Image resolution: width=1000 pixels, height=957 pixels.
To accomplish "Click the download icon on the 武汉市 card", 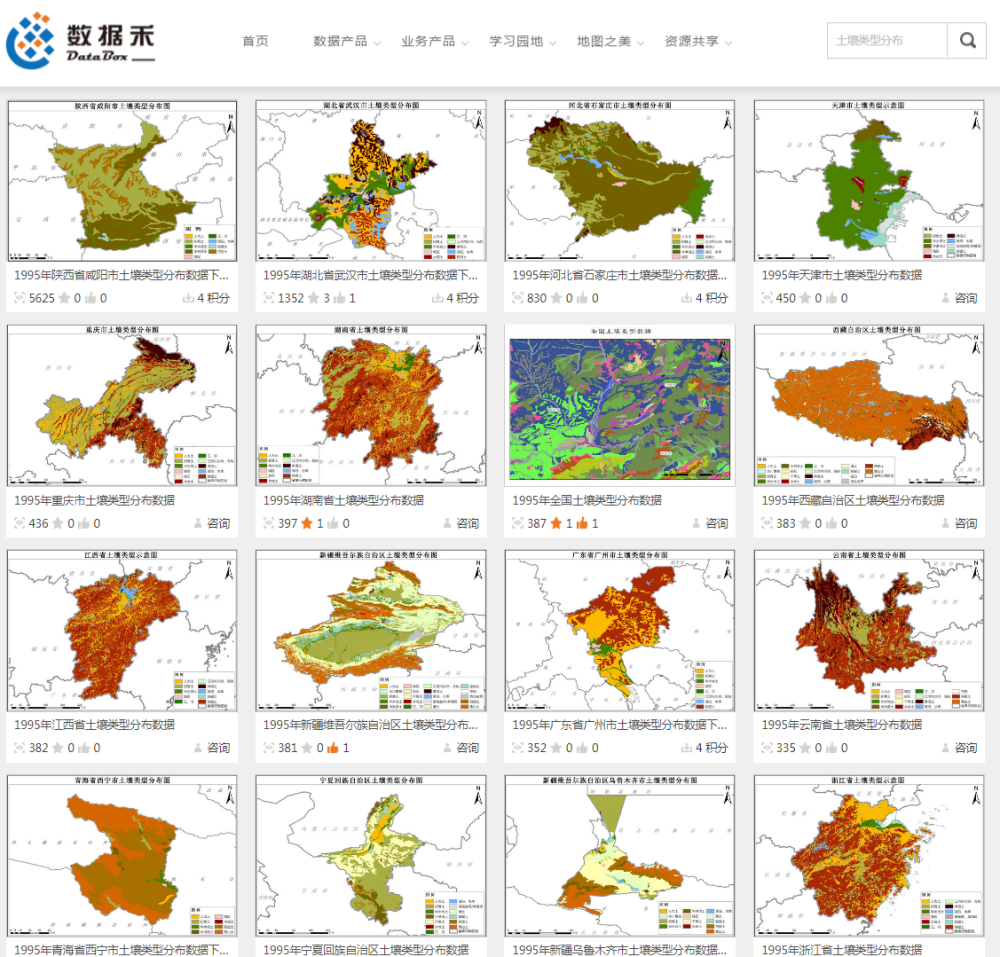I will click(x=438, y=298).
